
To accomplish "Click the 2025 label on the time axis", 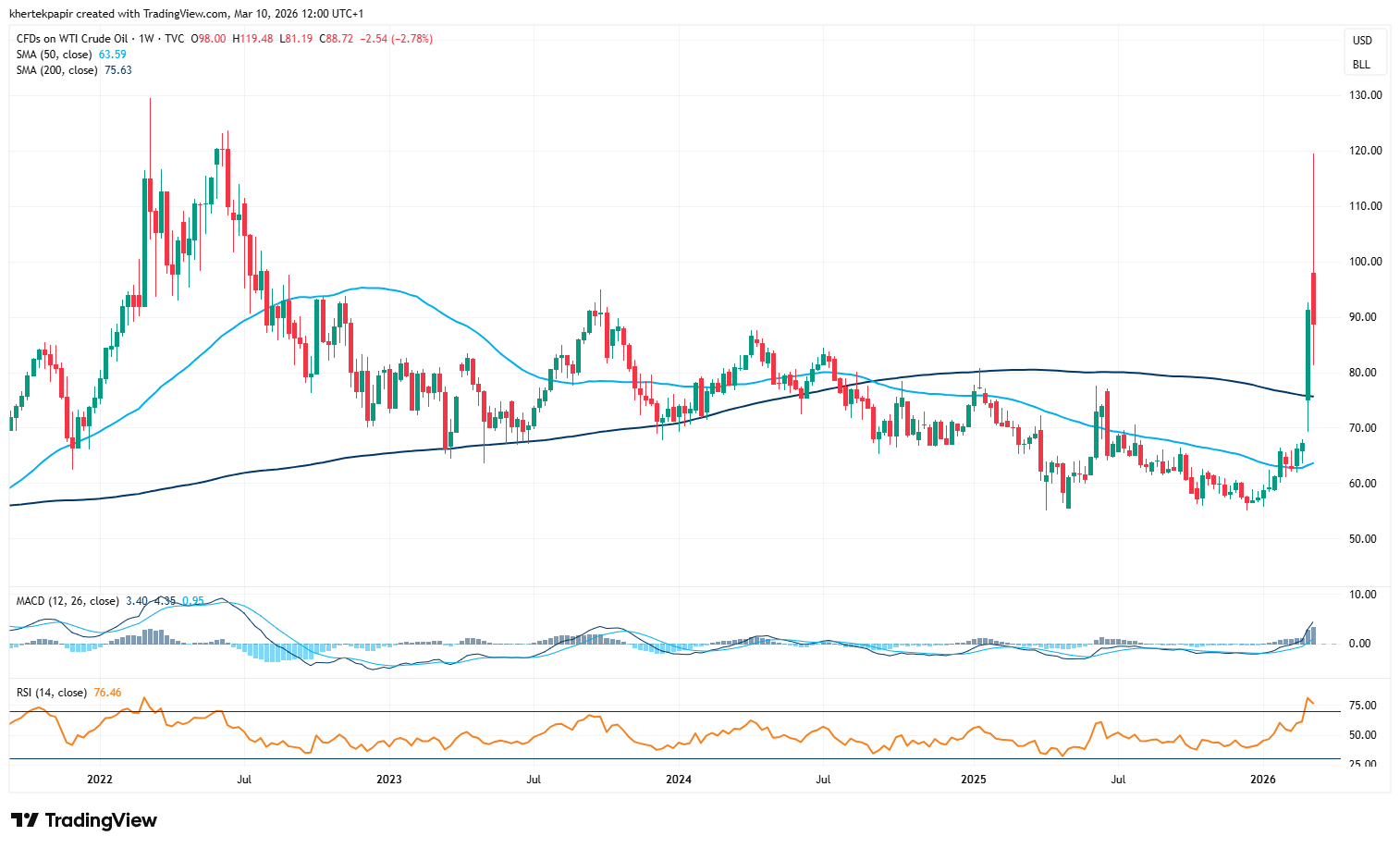I will click(x=974, y=780).
